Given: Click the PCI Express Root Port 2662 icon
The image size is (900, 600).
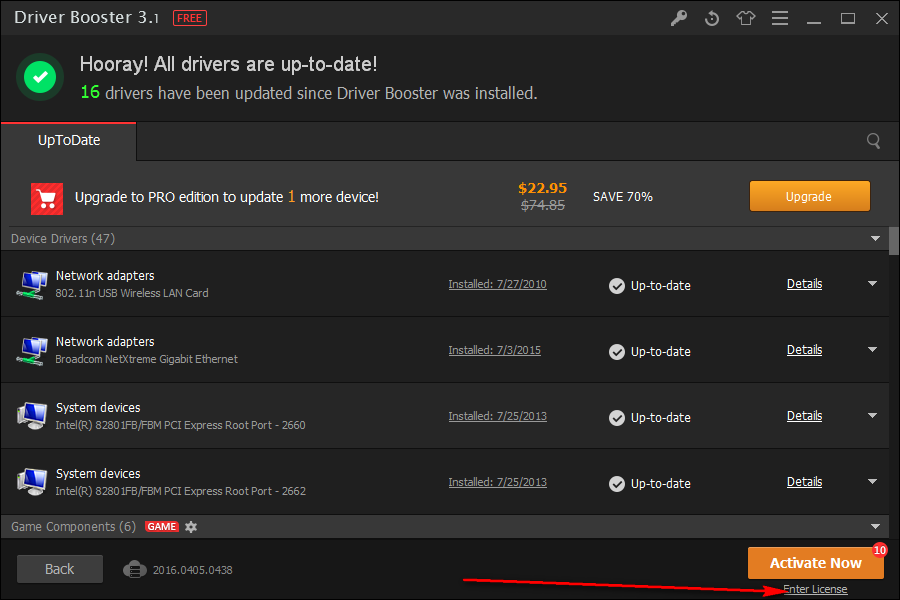Looking at the screenshot, I should [32, 482].
